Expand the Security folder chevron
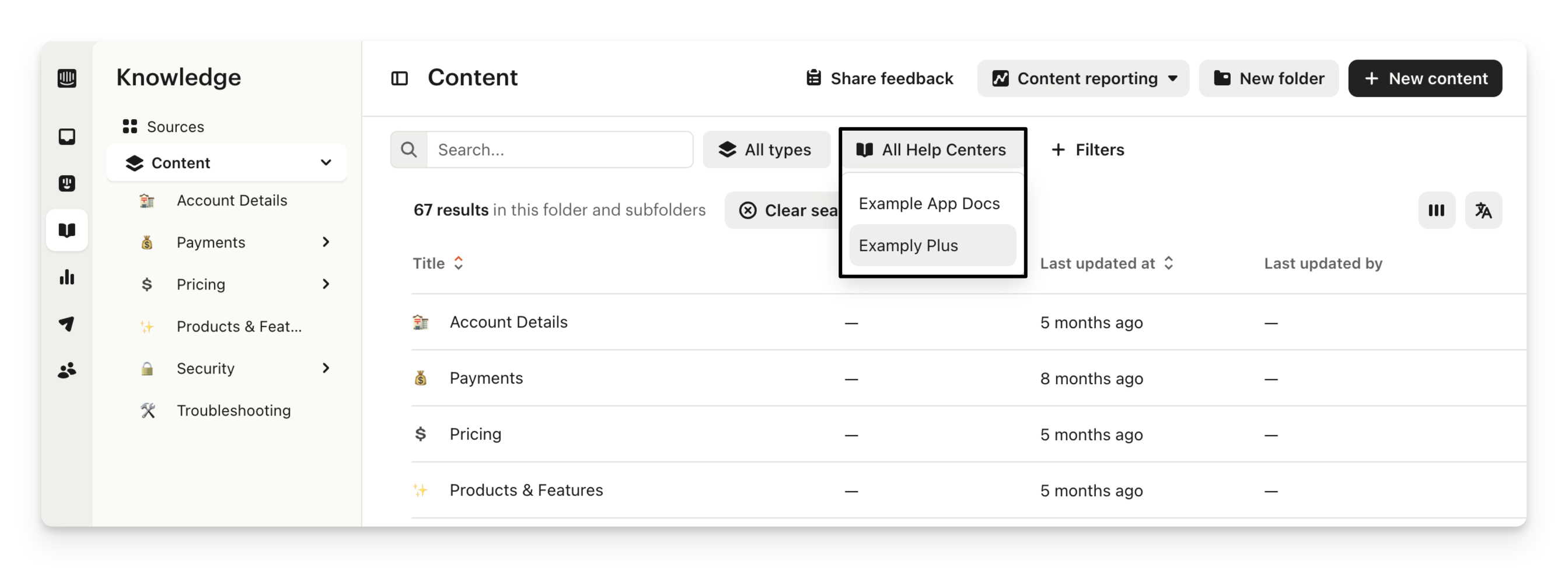The height and width of the screenshot is (568, 1568). tap(326, 368)
